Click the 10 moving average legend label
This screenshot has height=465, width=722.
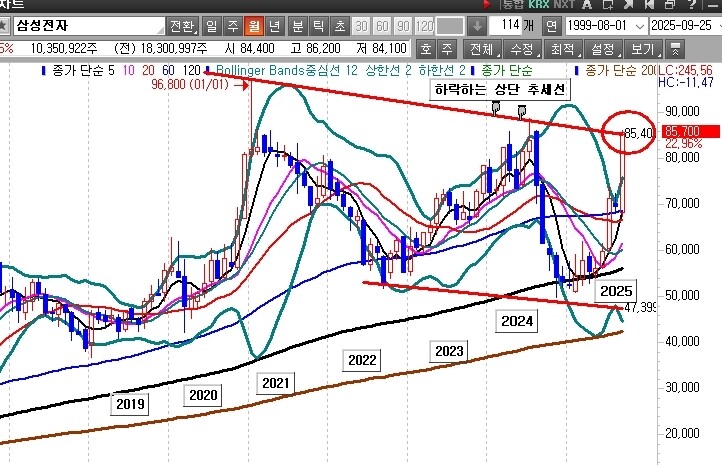[128, 70]
